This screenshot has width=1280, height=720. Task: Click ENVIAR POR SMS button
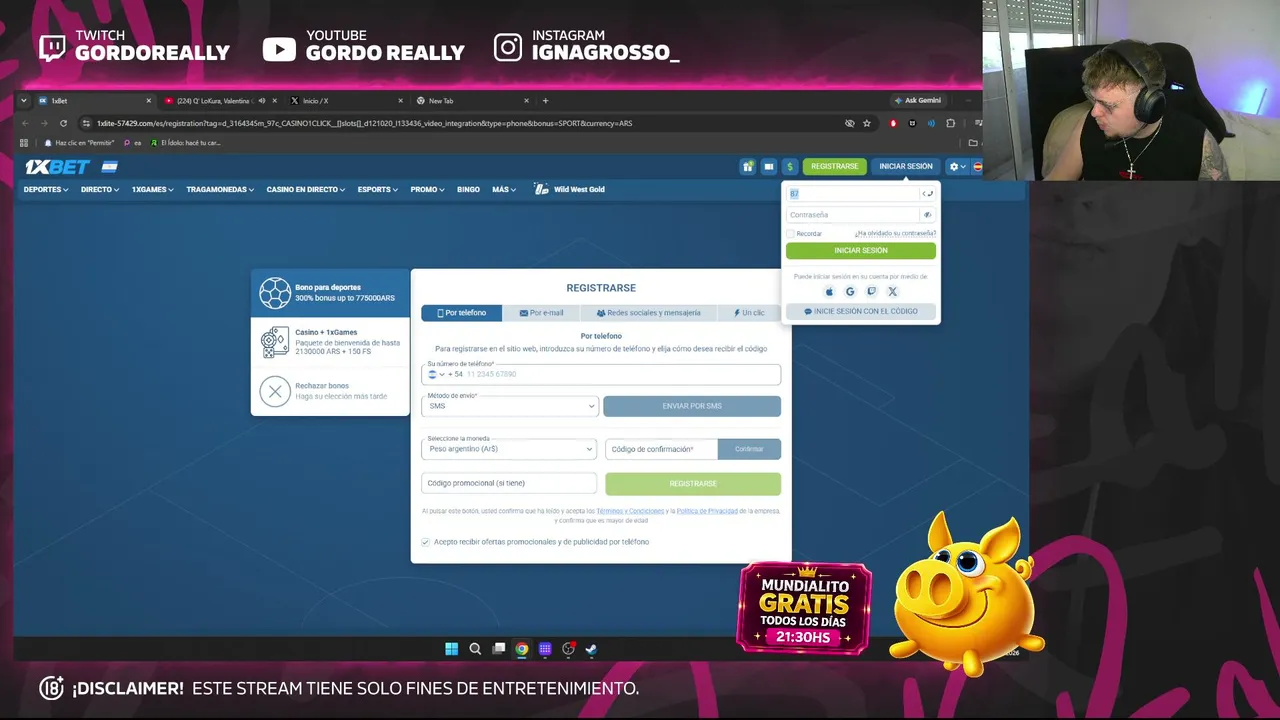[x=692, y=406]
